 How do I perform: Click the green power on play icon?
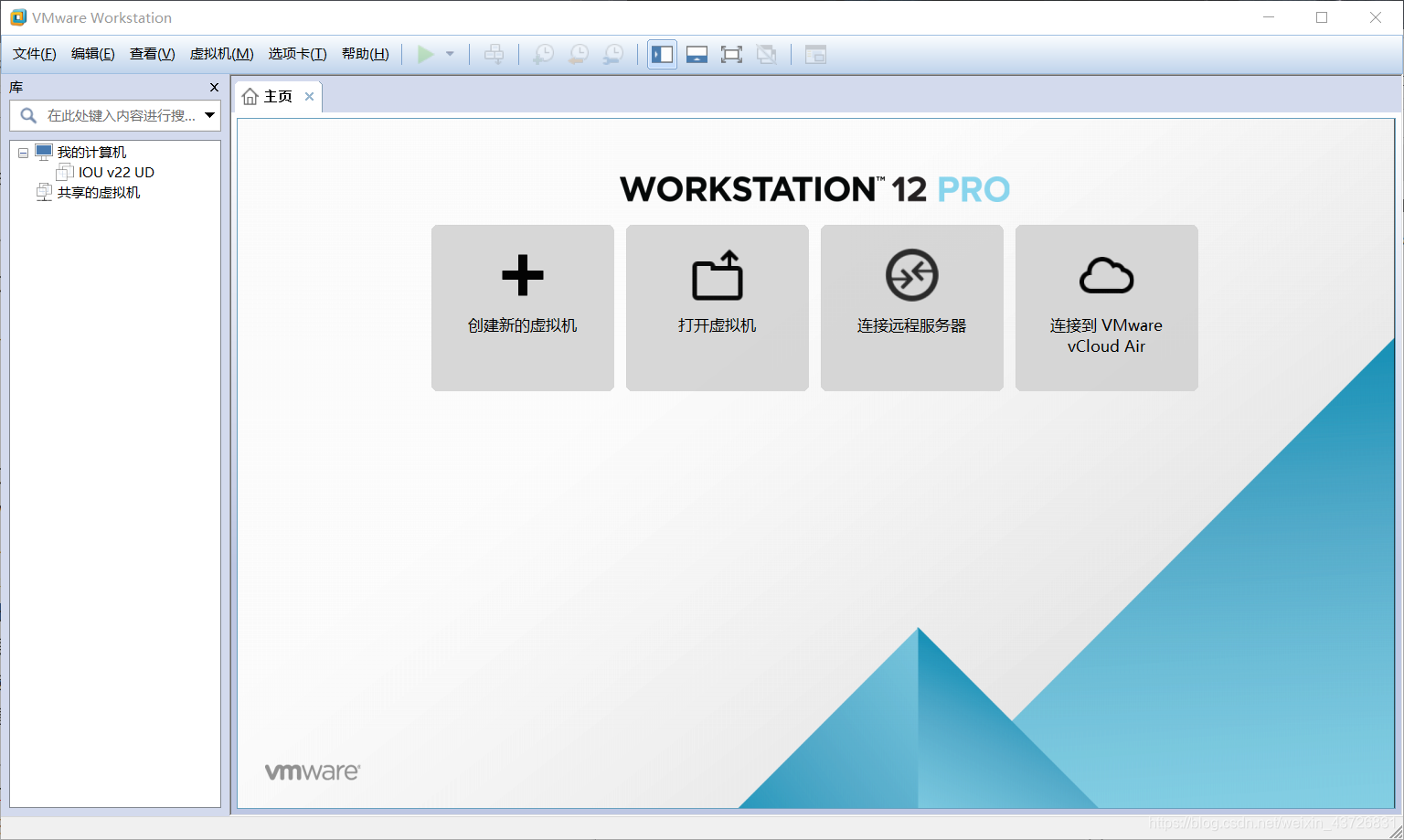pos(425,54)
